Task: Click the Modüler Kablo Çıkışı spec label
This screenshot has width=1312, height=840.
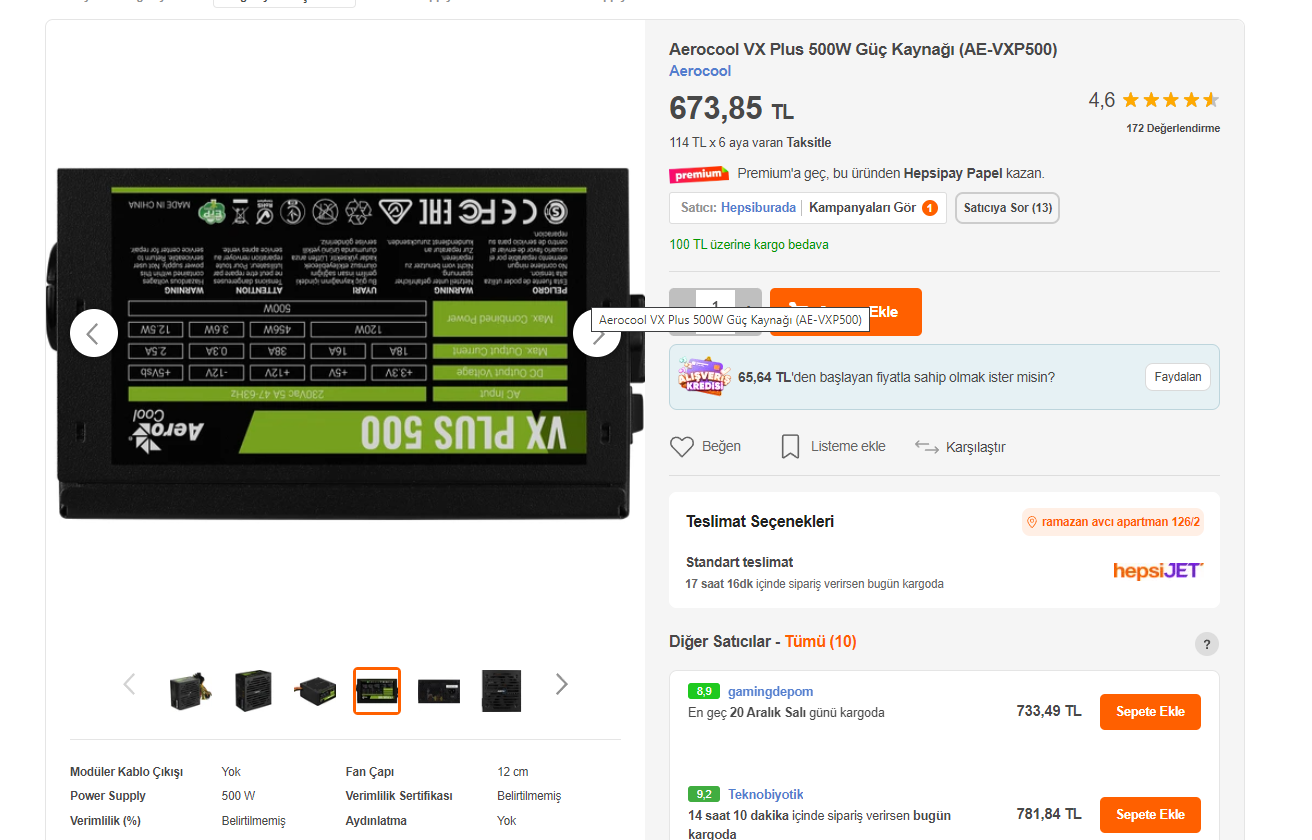Action: click(x=127, y=772)
